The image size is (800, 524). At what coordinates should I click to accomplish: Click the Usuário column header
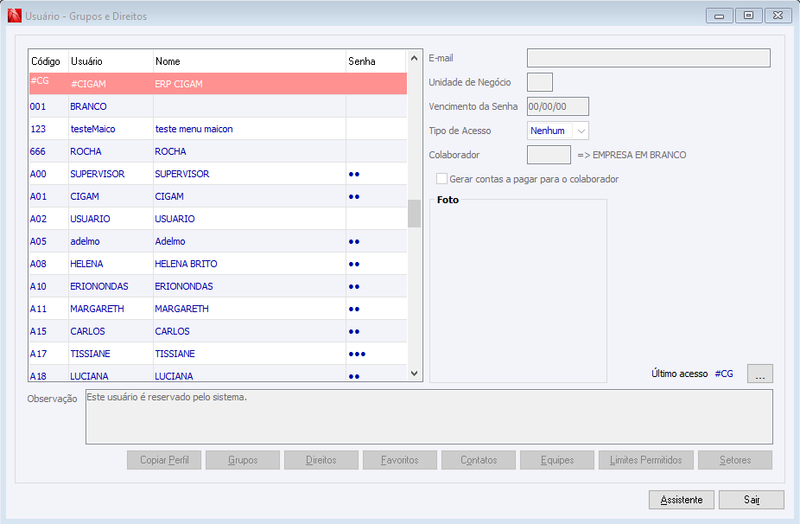(x=111, y=61)
